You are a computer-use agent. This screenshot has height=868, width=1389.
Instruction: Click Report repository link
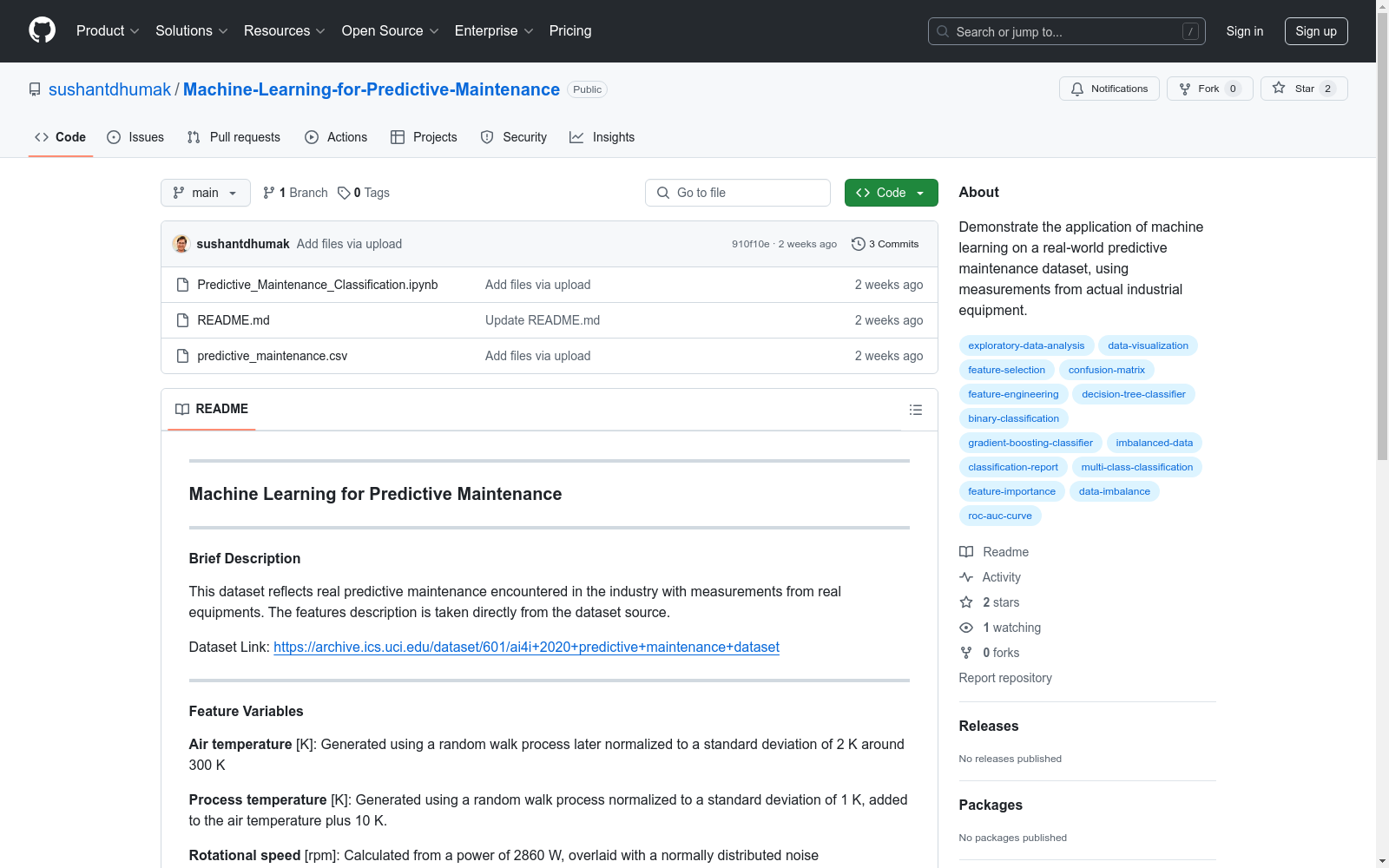coord(1005,678)
